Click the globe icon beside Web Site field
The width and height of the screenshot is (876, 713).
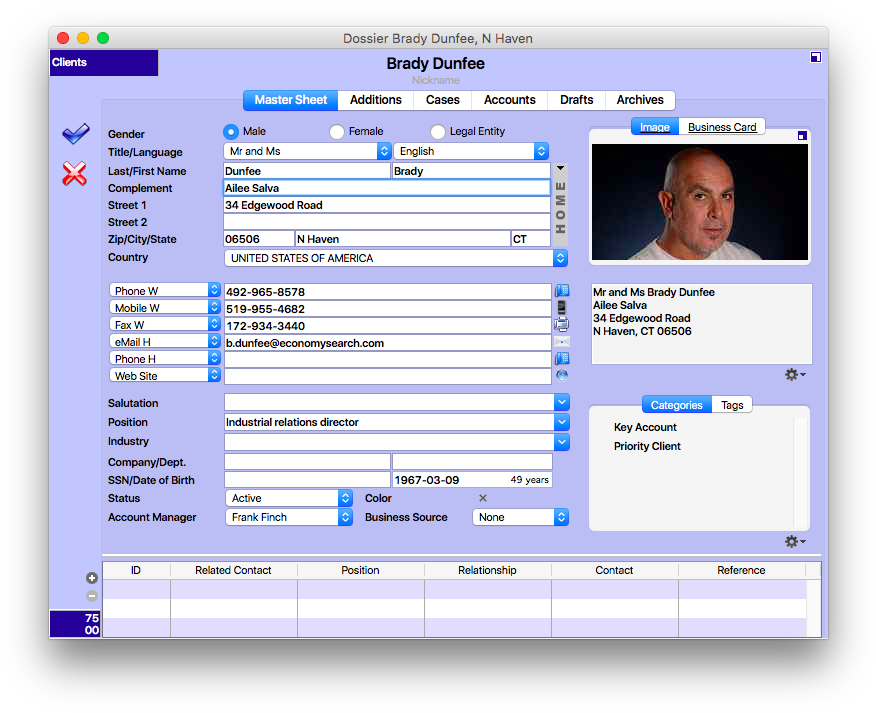561,376
